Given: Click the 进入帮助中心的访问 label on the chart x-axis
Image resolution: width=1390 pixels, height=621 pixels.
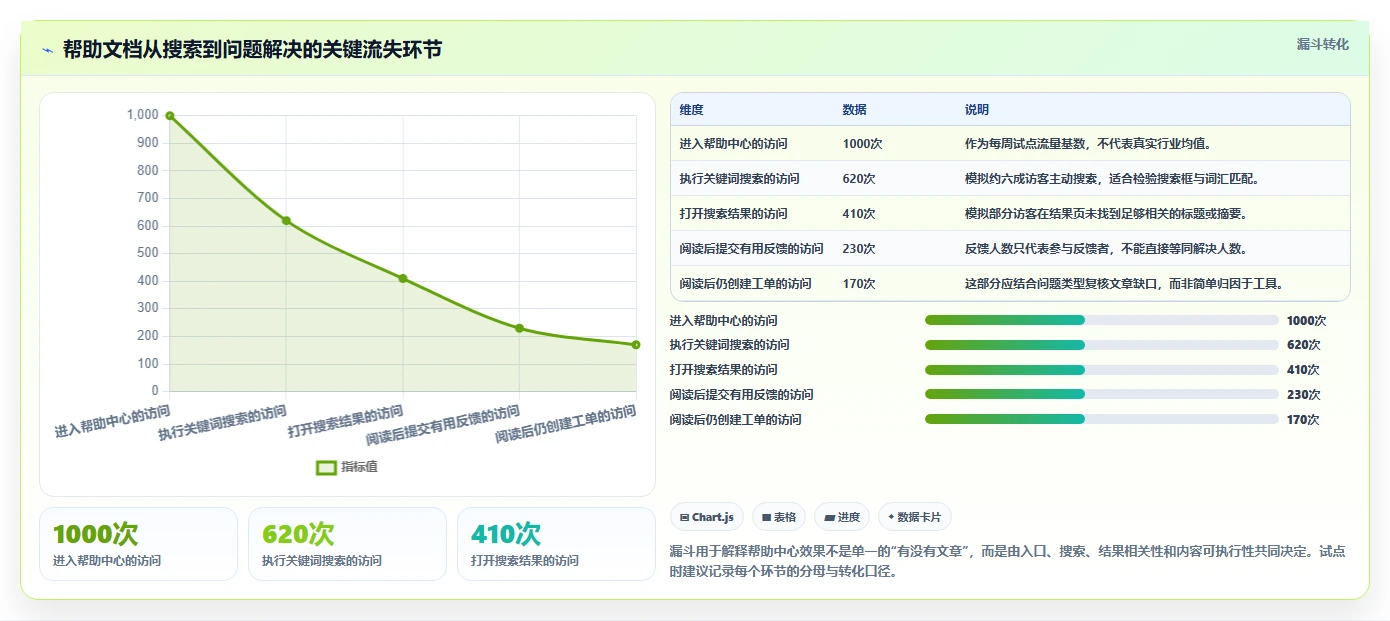Looking at the screenshot, I should [x=112, y=421].
